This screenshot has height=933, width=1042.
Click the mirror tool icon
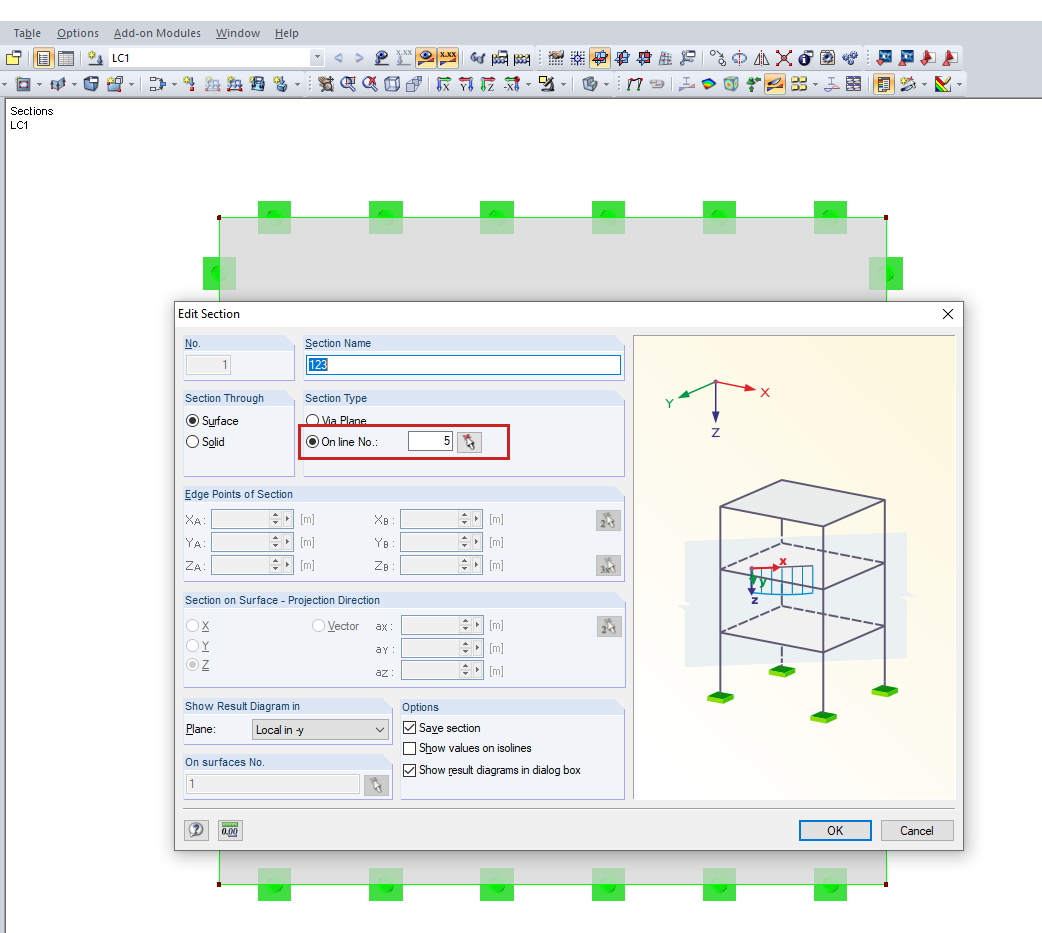[x=762, y=58]
